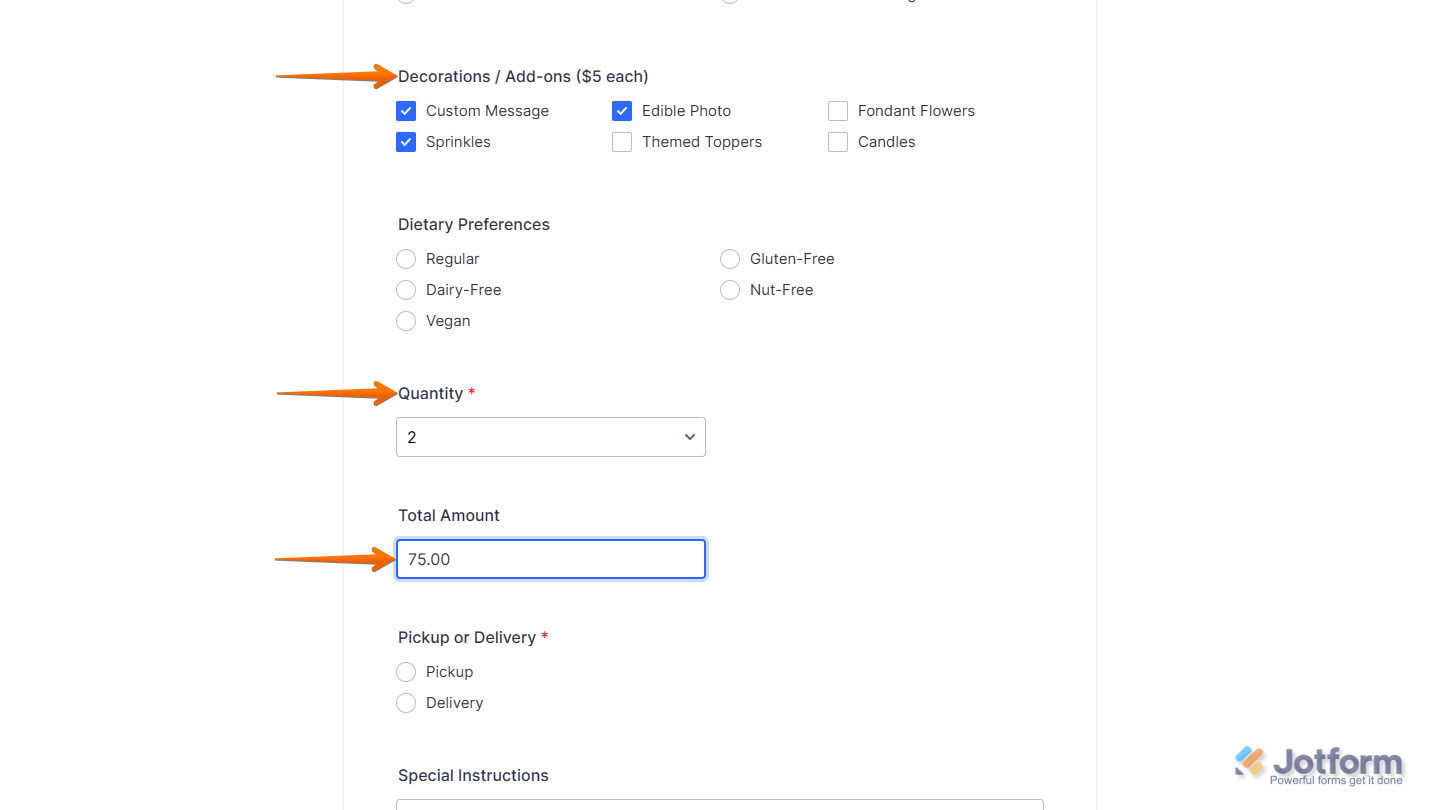Image resolution: width=1440 pixels, height=810 pixels.
Task: Select the Regular dietary preference
Action: click(406, 258)
